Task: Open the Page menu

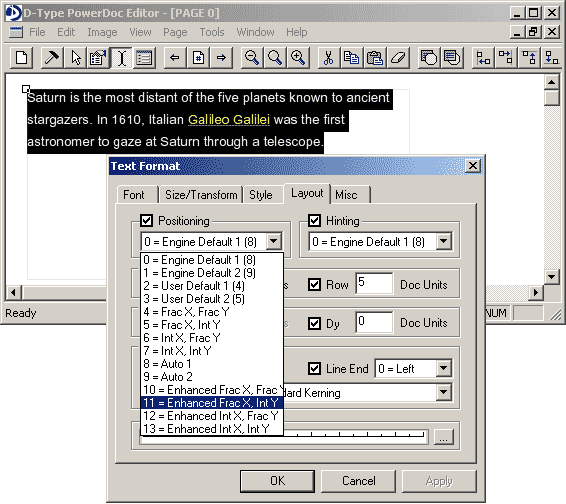Action: tap(175, 32)
